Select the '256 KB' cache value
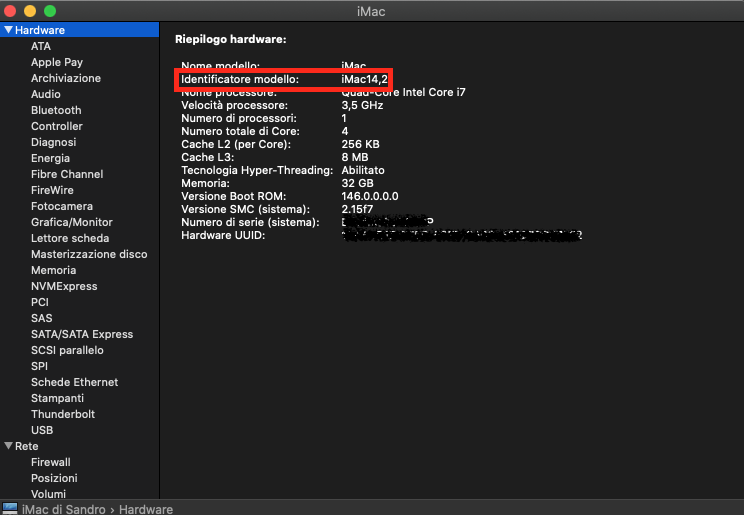This screenshot has height=515, width=744. click(361, 144)
